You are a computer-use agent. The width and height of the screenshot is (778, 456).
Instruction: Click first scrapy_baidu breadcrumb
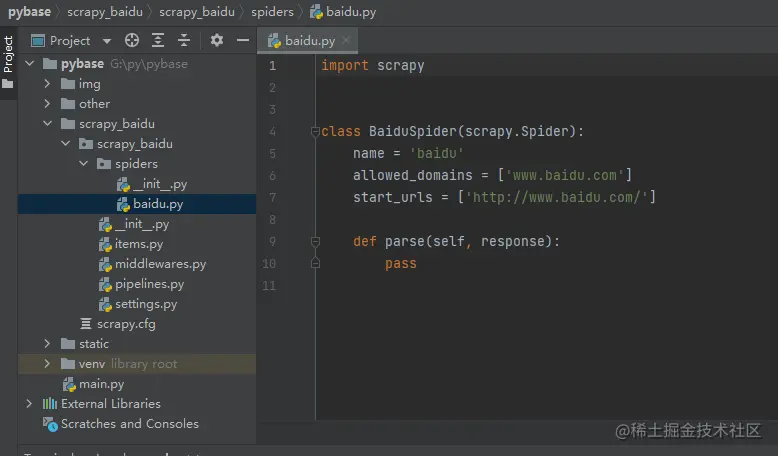(105, 12)
